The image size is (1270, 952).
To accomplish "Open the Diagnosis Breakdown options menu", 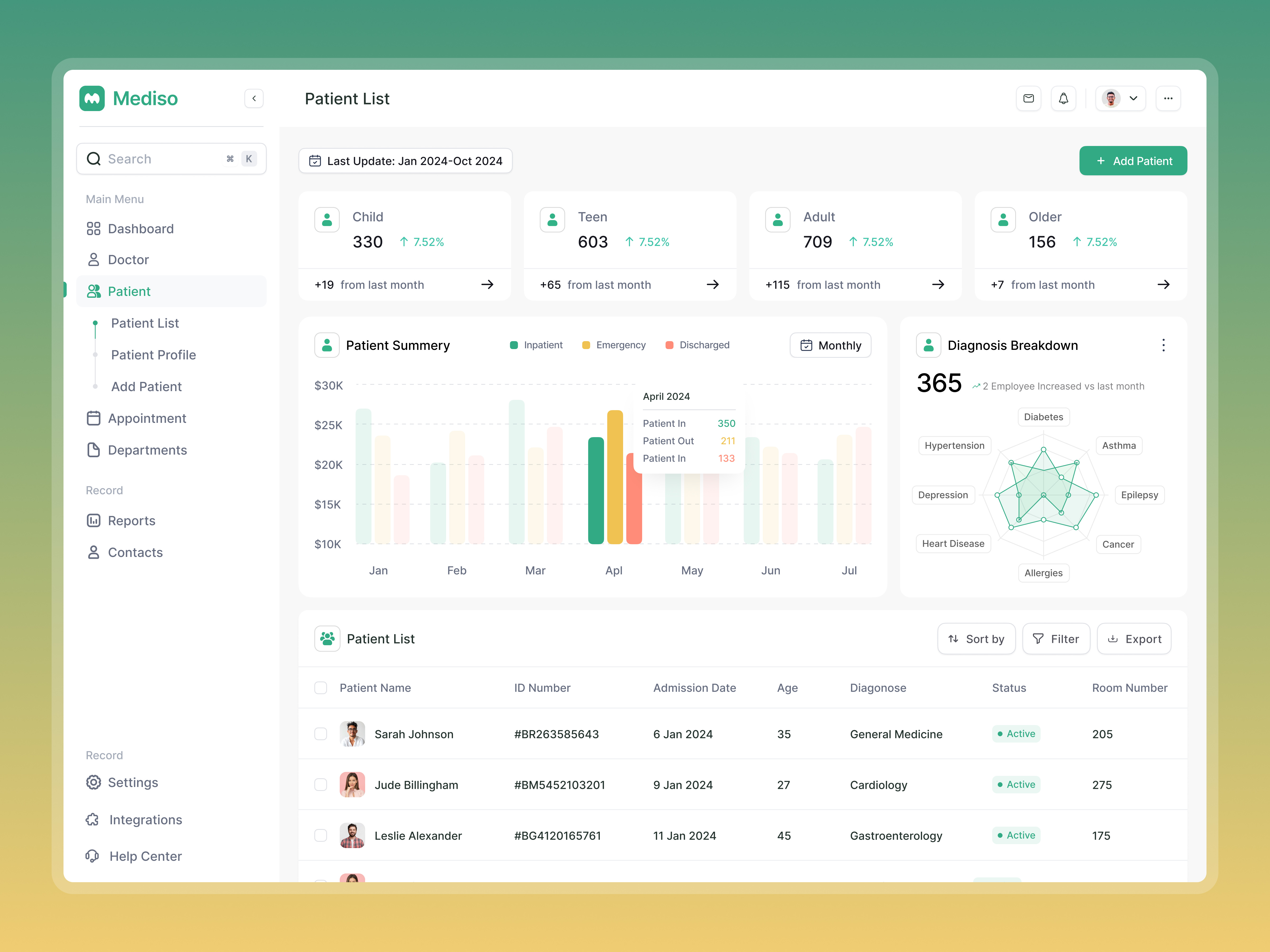I will 1164,345.
